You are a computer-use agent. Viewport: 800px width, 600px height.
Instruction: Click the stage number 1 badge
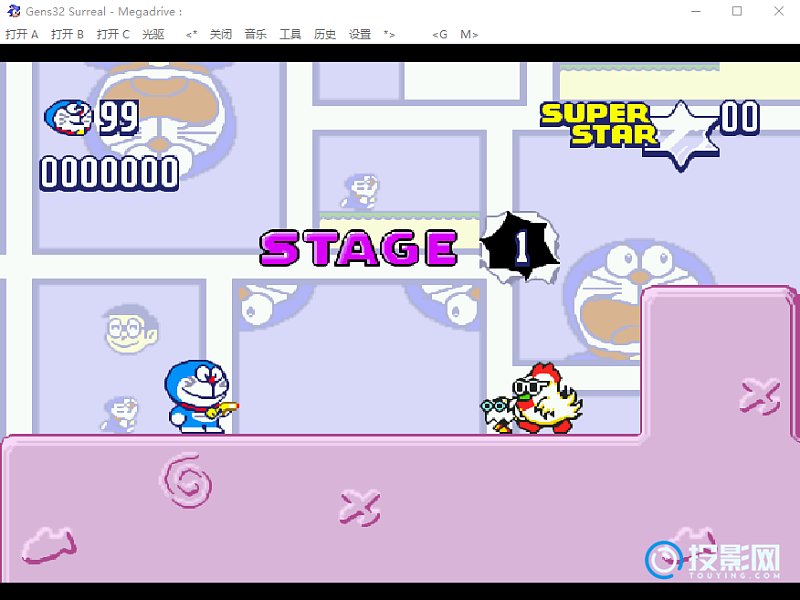coord(521,247)
